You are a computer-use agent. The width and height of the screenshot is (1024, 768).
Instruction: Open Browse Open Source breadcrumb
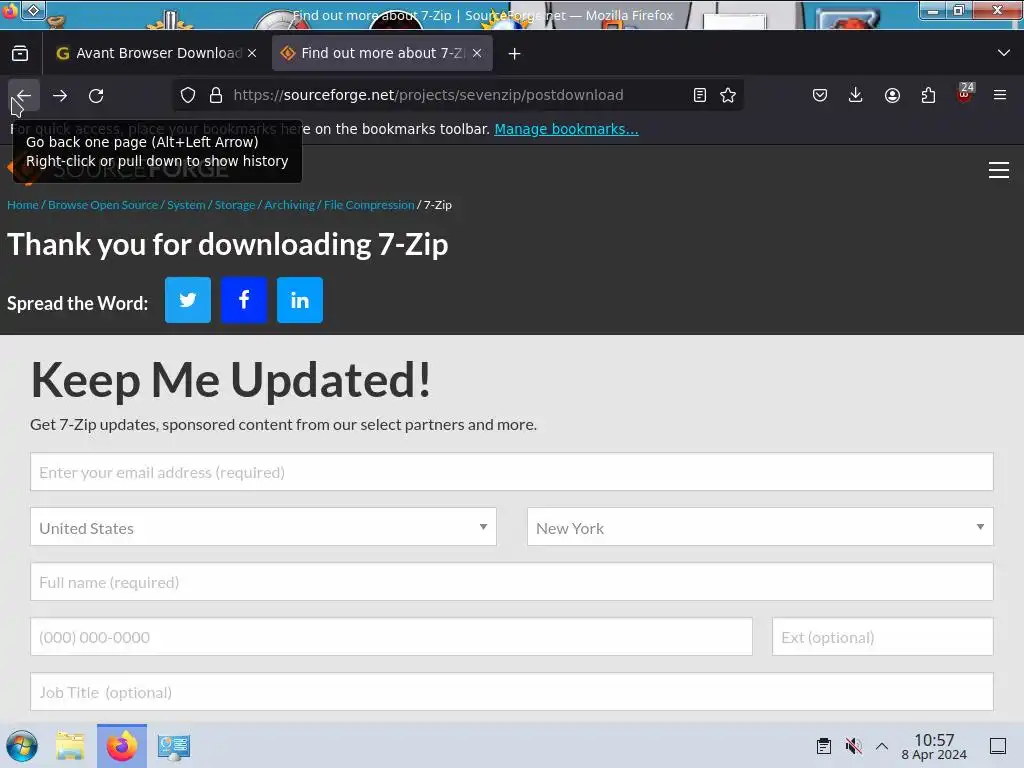[x=103, y=205]
